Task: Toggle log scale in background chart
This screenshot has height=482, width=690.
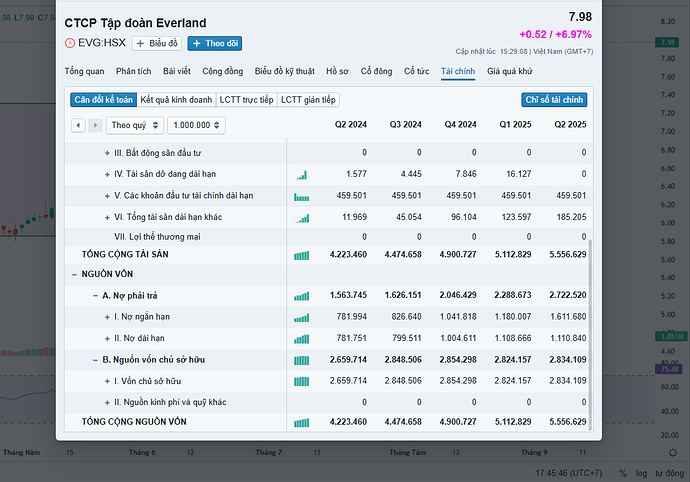Action: [x=641, y=473]
